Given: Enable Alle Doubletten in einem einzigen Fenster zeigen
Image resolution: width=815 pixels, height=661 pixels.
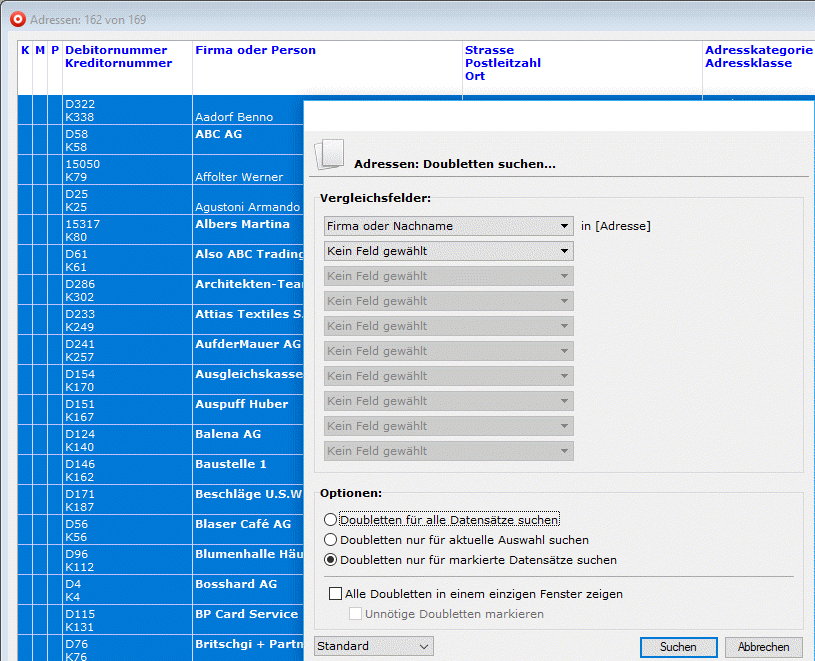Looking at the screenshot, I should point(336,594).
